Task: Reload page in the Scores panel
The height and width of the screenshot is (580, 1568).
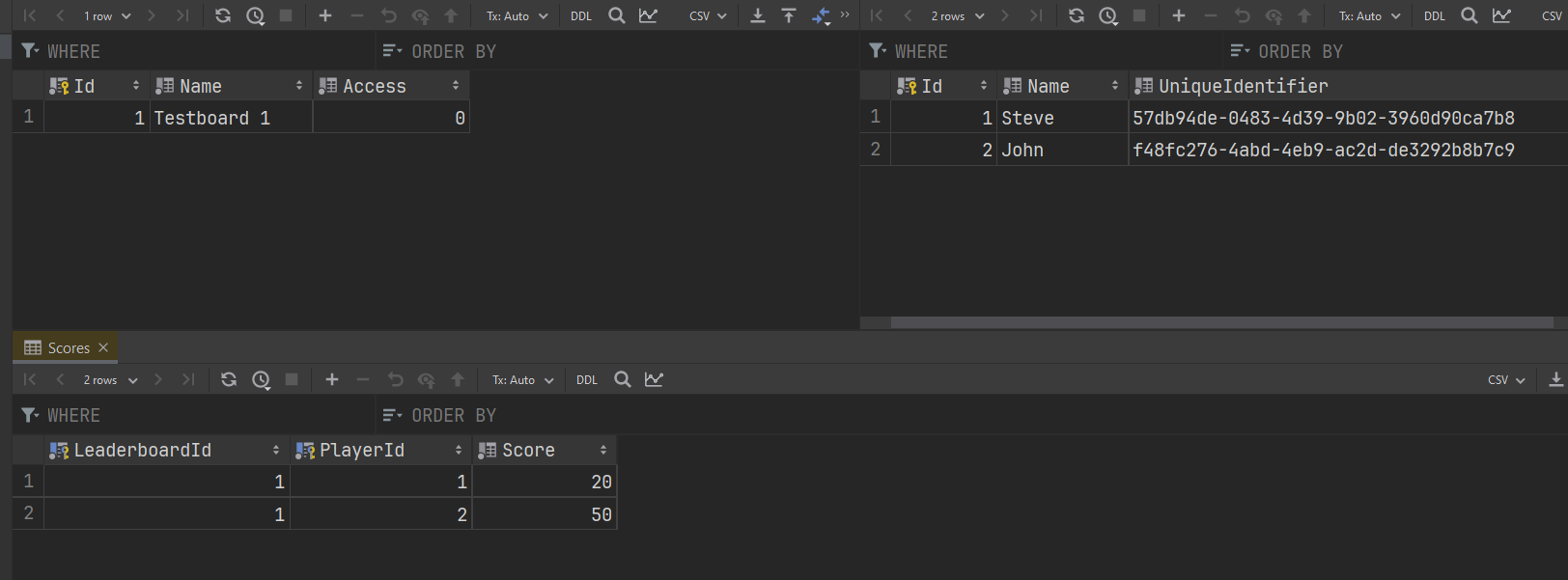Action: (229, 379)
